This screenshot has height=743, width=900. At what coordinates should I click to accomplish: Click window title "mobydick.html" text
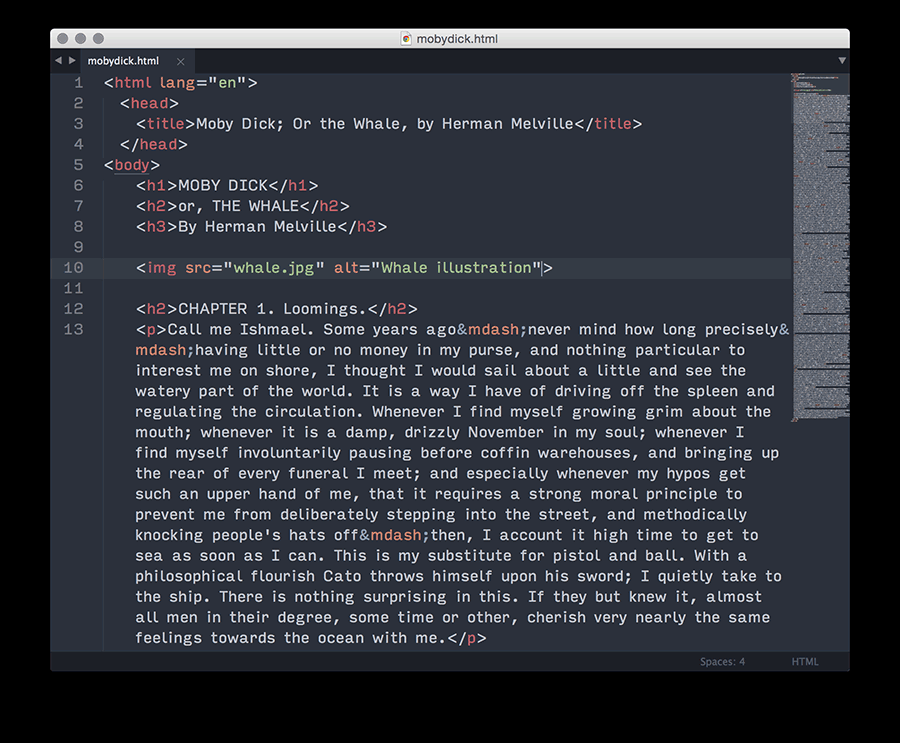tap(457, 39)
